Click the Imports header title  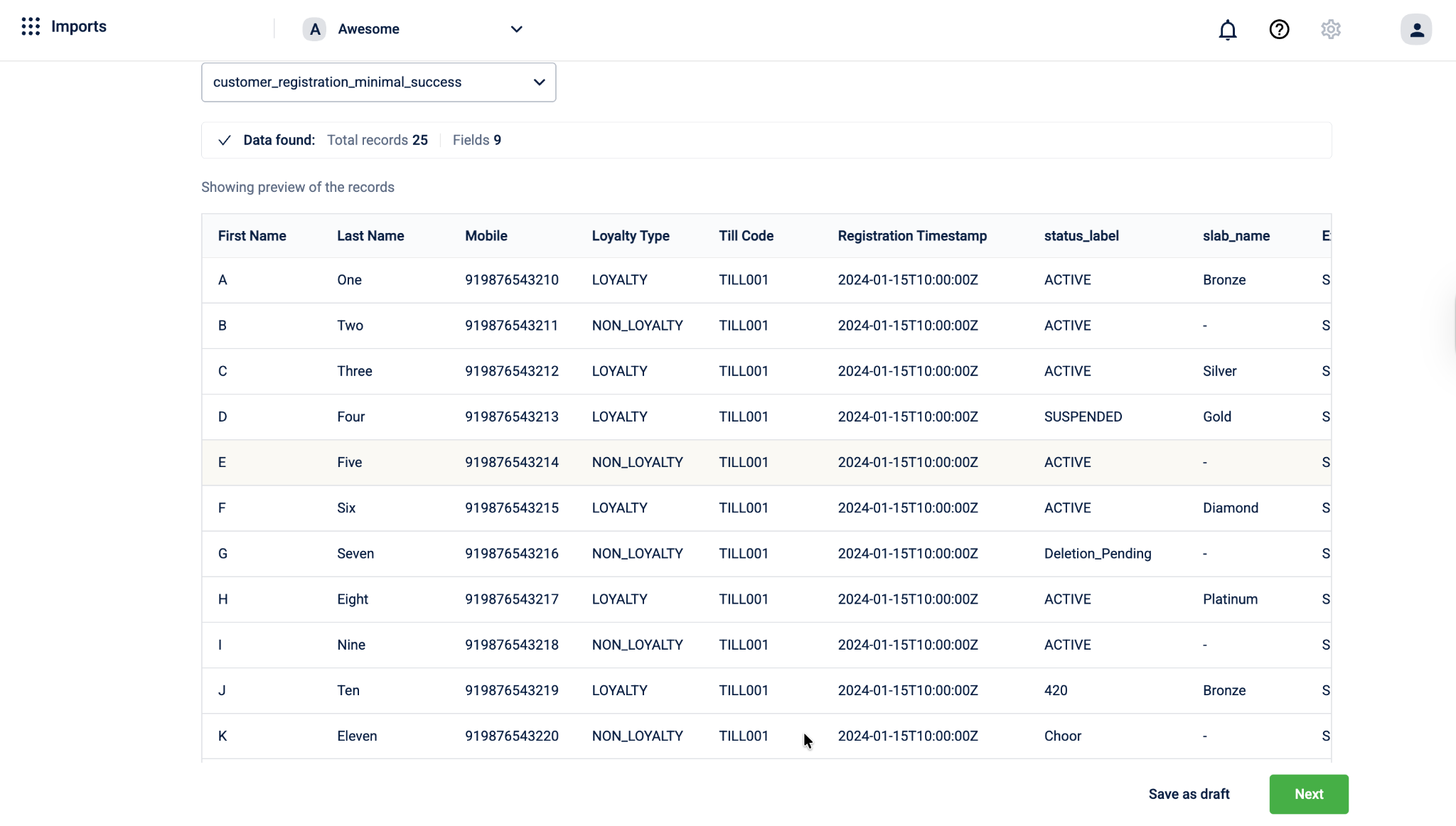(x=79, y=27)
